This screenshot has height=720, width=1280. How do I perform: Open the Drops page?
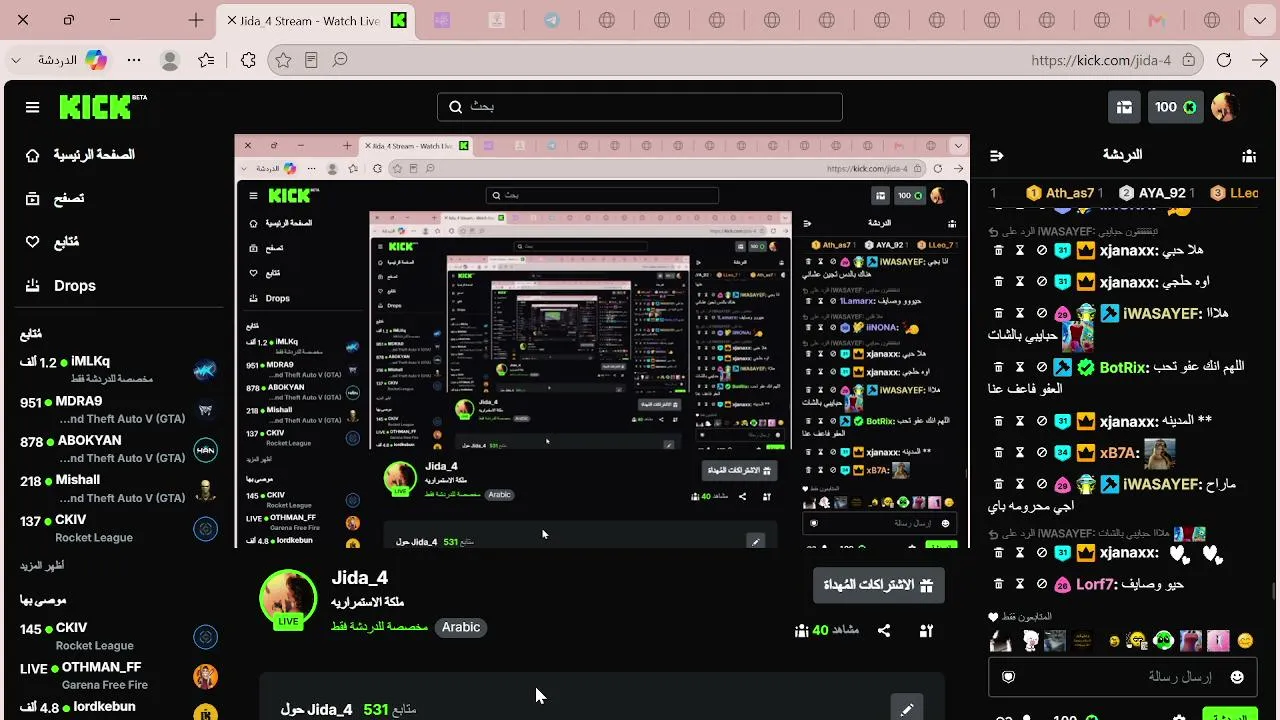click(60, 286)
